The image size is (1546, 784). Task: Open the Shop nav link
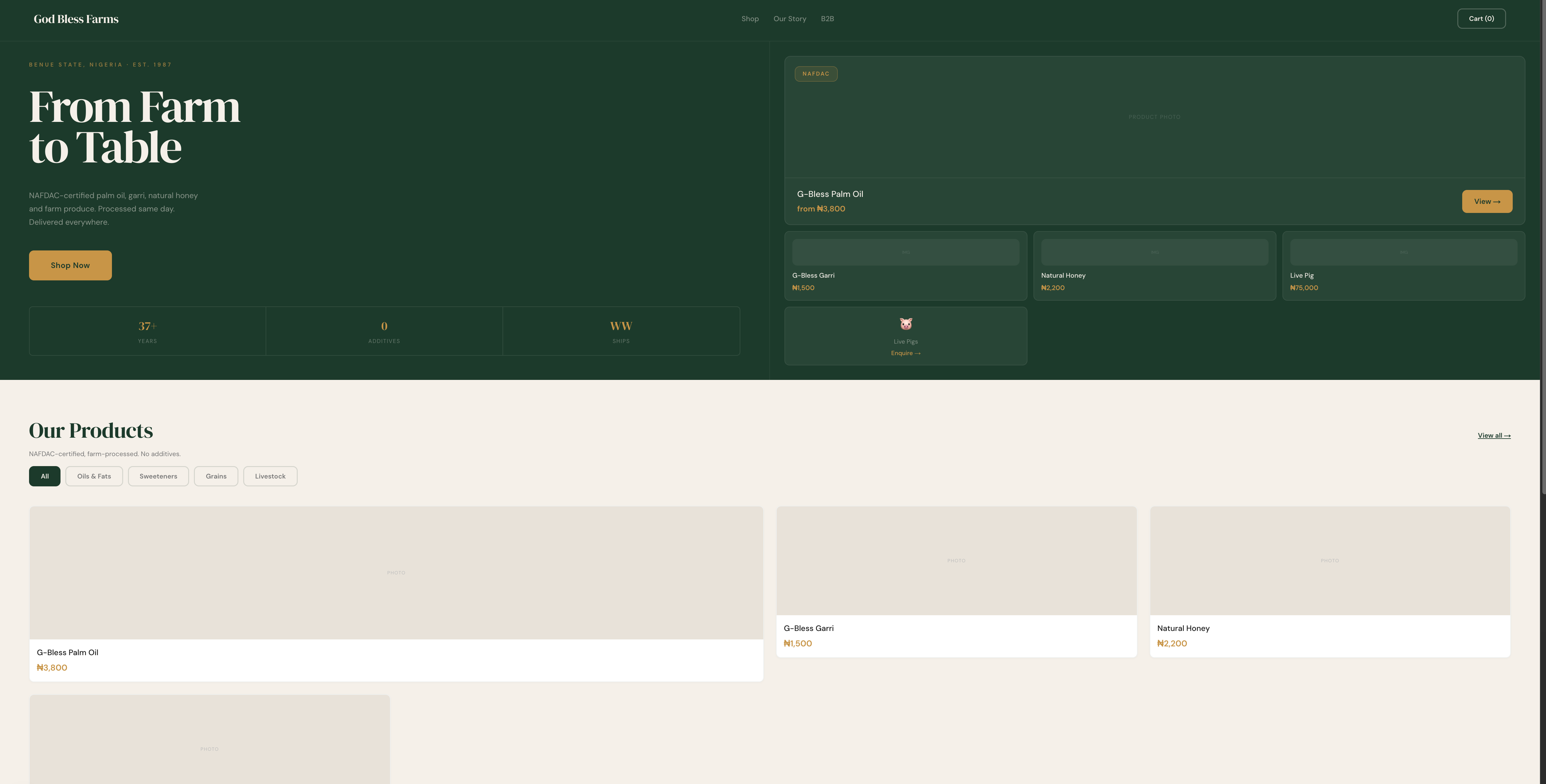[x=750, y=18]
